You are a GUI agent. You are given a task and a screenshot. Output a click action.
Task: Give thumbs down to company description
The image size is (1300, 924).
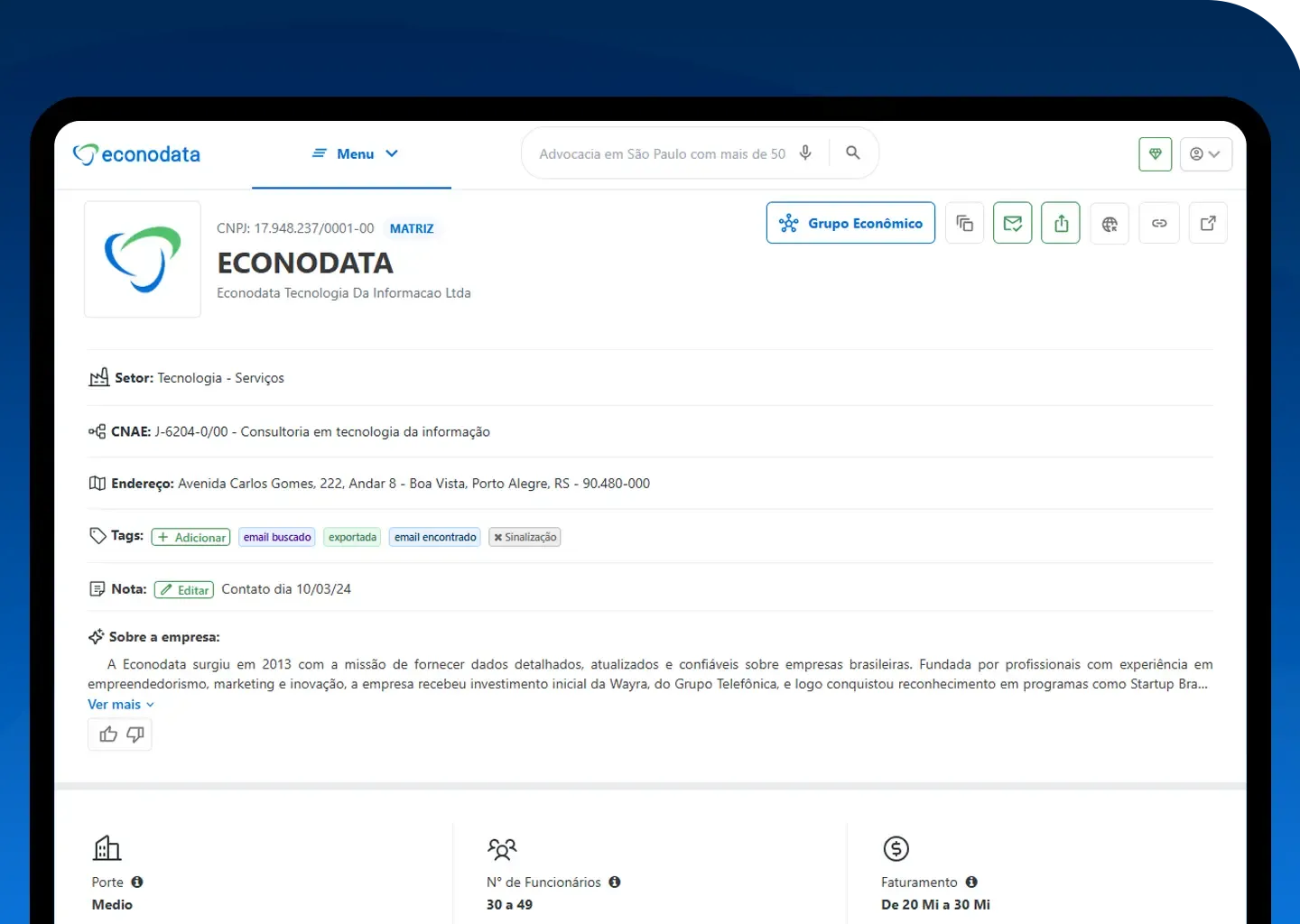pyautogui.click(x=134, y=735)
